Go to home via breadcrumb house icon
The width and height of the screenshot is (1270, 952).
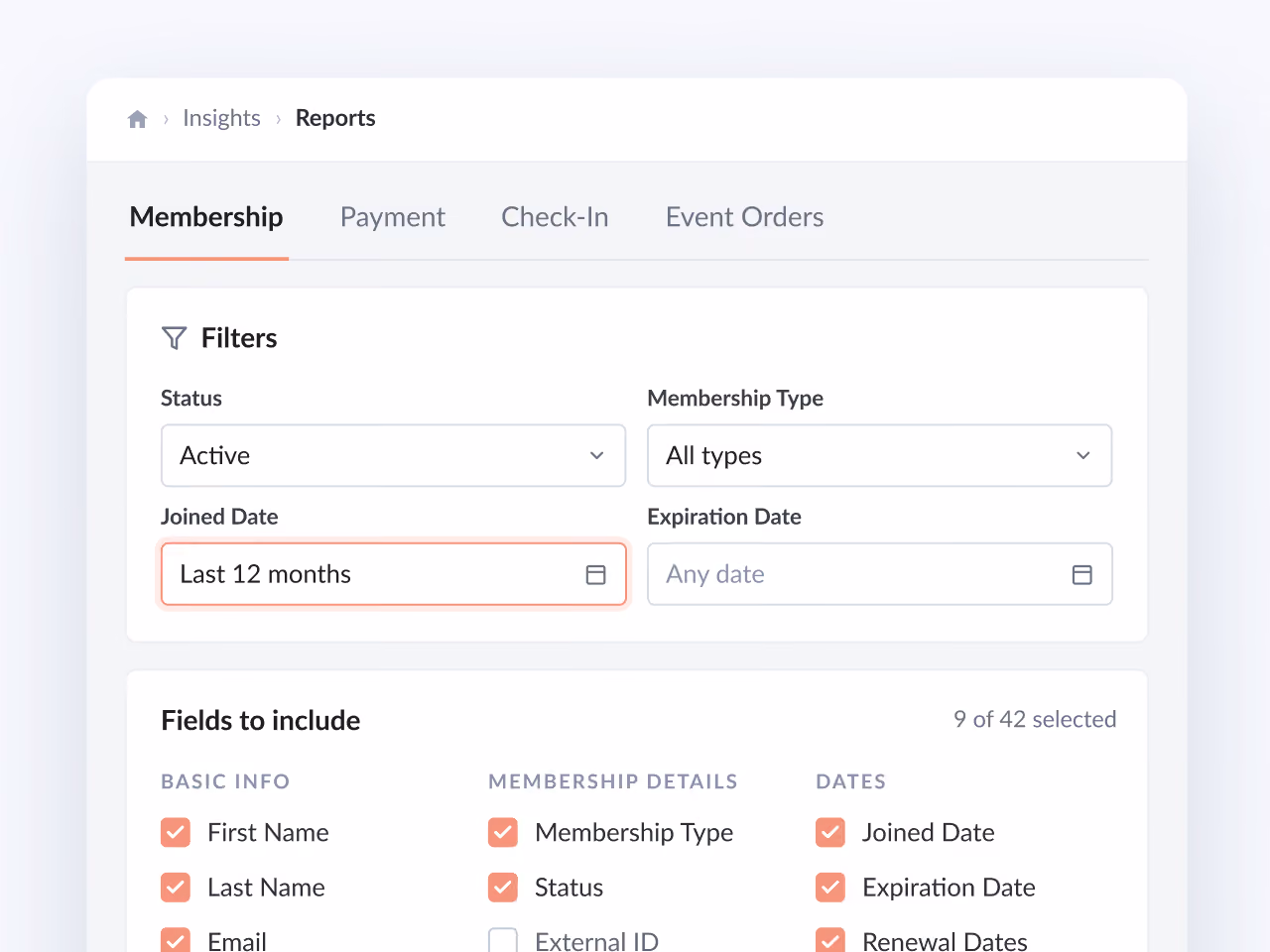[138, 119]
